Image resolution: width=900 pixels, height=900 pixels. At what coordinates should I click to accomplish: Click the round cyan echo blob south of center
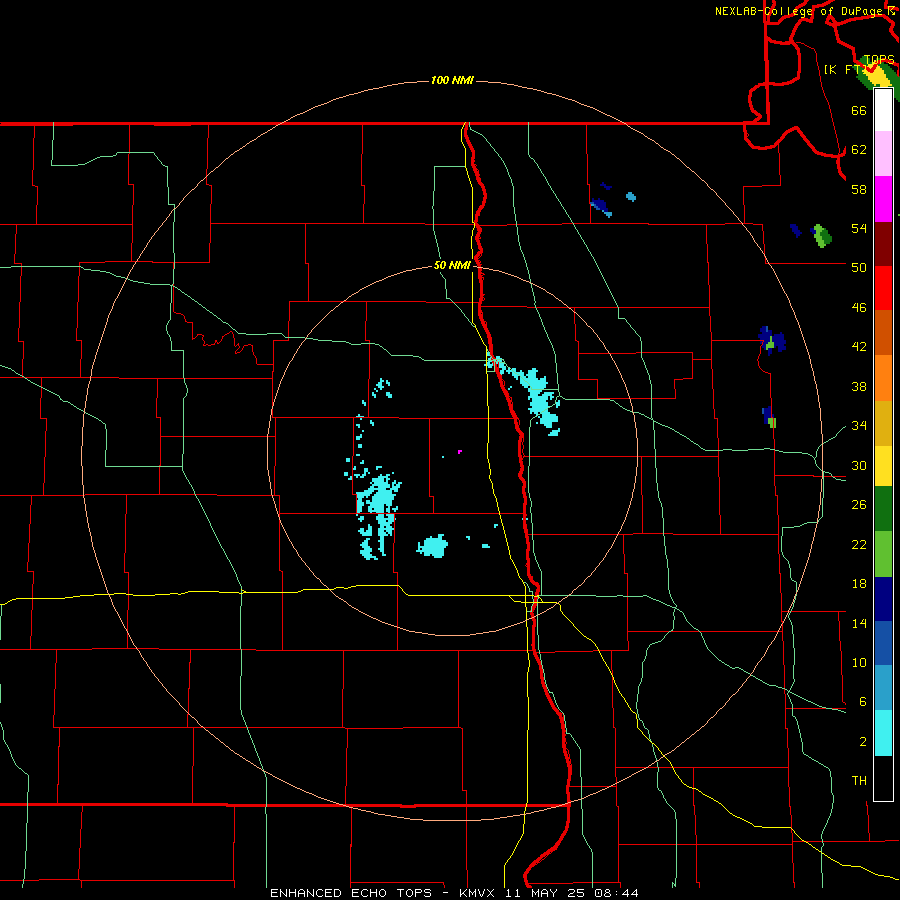point(432,546)
